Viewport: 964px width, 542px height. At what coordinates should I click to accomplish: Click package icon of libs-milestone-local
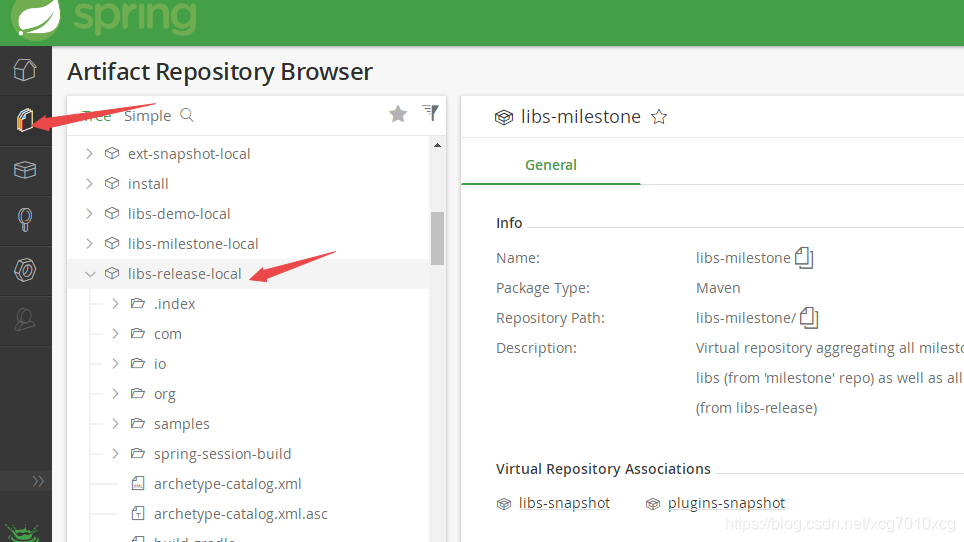[x=112, y=243]
